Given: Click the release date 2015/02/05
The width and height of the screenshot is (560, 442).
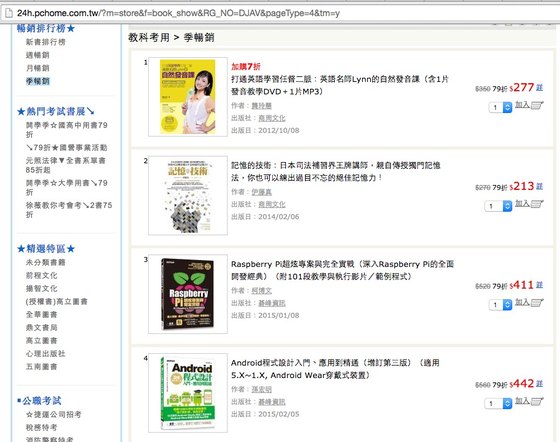Looking at the screenshot, I should (x=279, y=414).
